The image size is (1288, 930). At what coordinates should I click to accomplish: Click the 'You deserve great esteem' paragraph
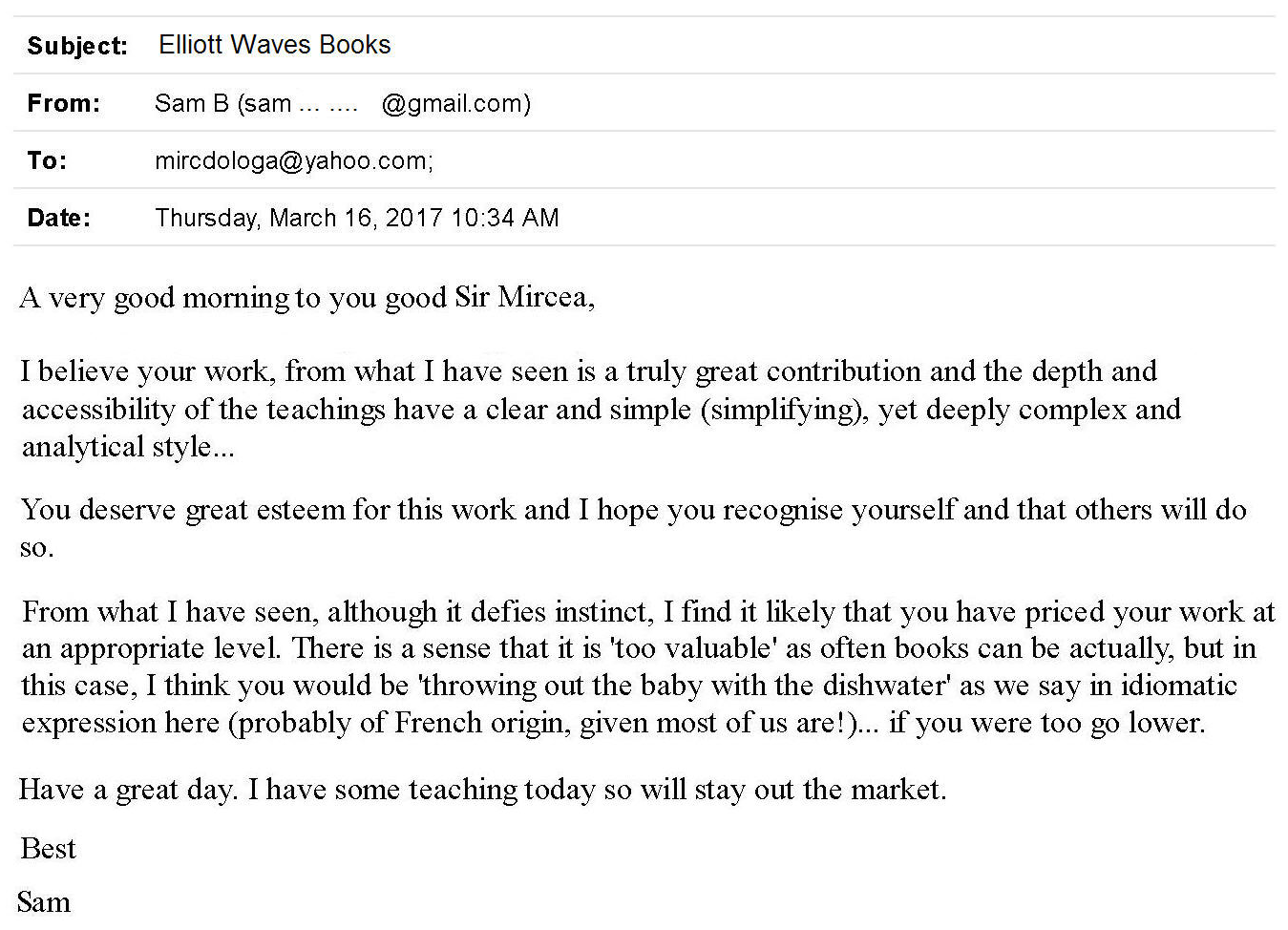[633, 510]
